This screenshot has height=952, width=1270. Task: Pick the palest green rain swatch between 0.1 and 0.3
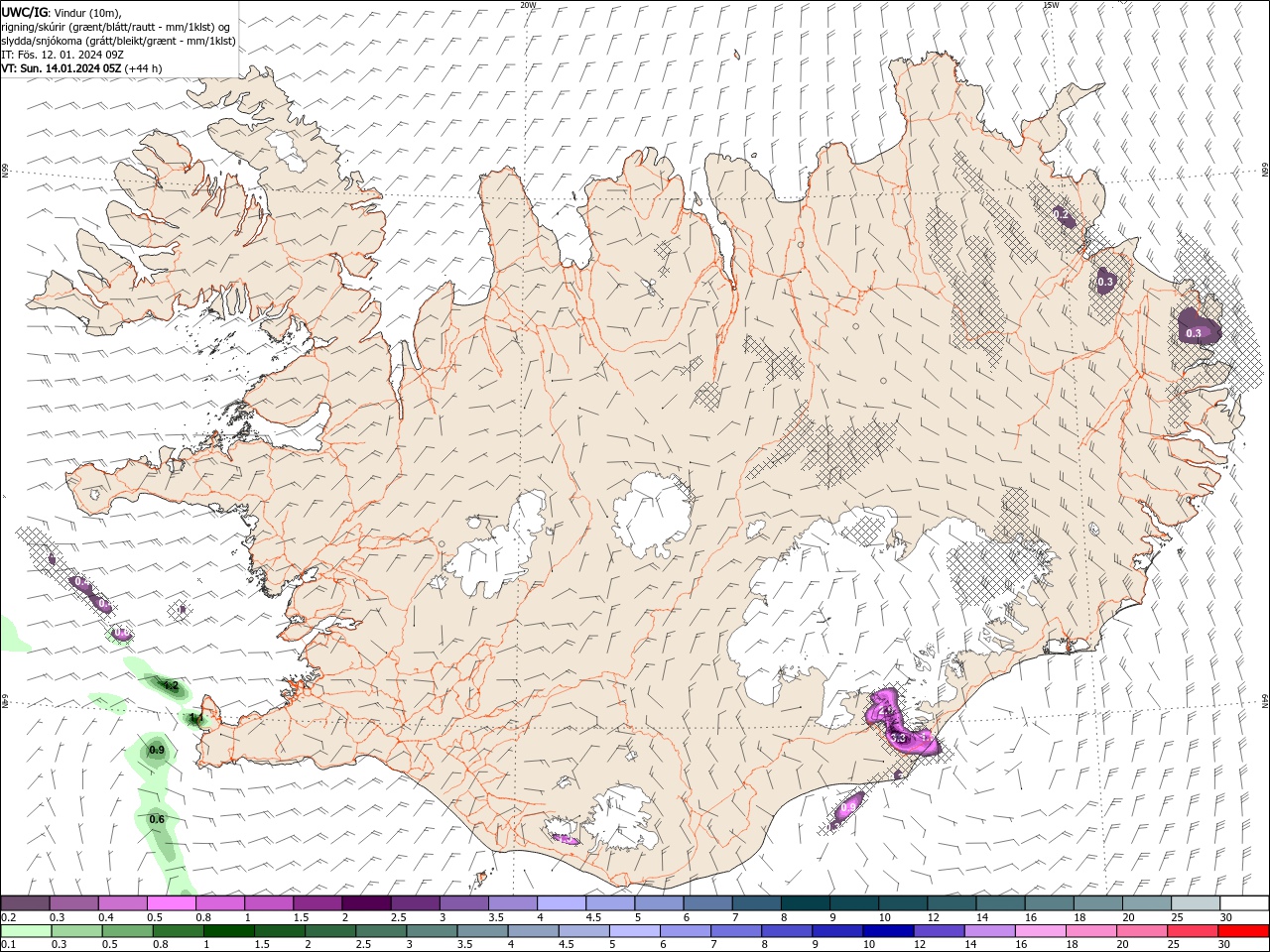(x=26, y=931)
